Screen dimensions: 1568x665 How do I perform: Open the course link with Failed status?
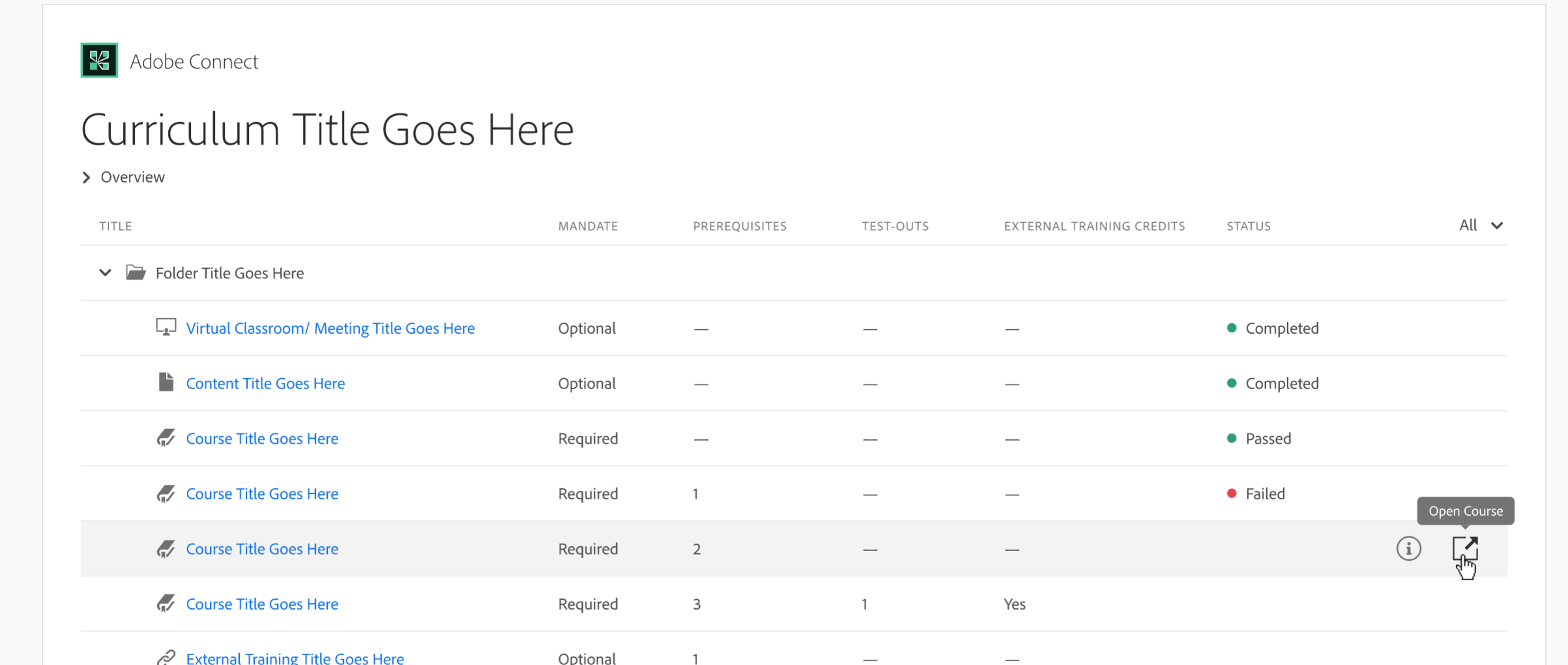262,494
